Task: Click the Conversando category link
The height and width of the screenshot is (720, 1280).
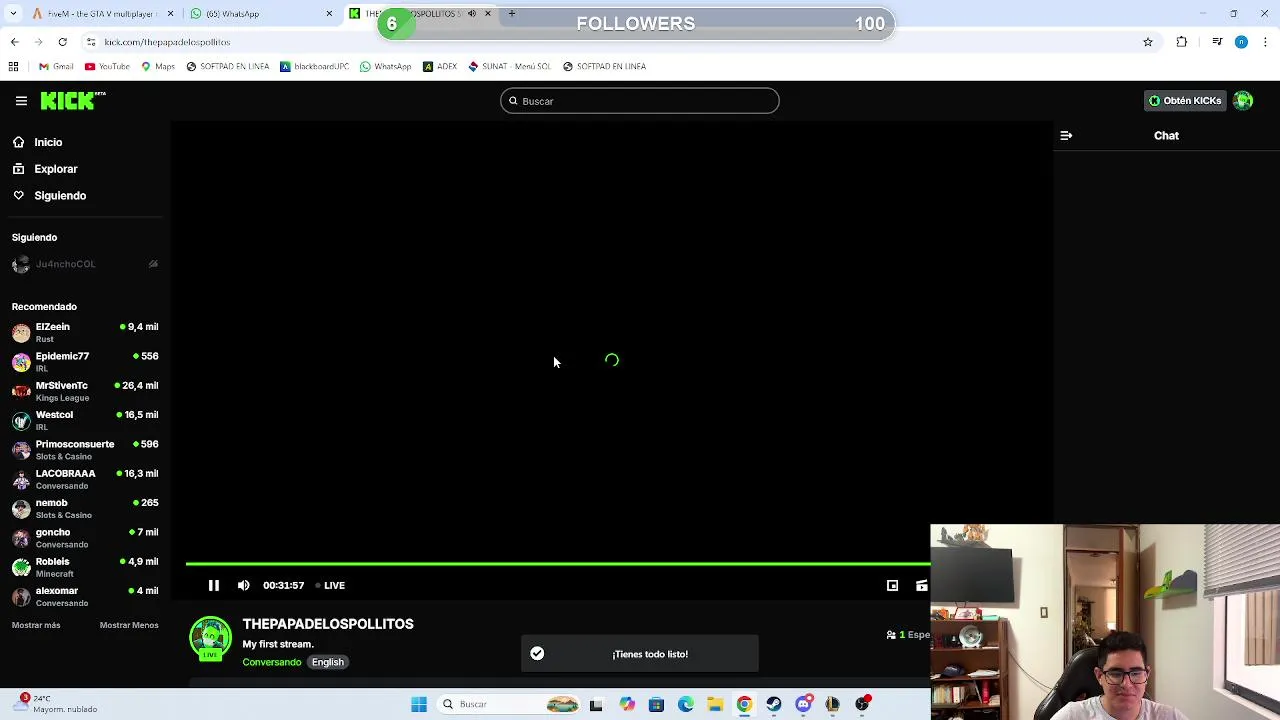Action: [271, 662]
